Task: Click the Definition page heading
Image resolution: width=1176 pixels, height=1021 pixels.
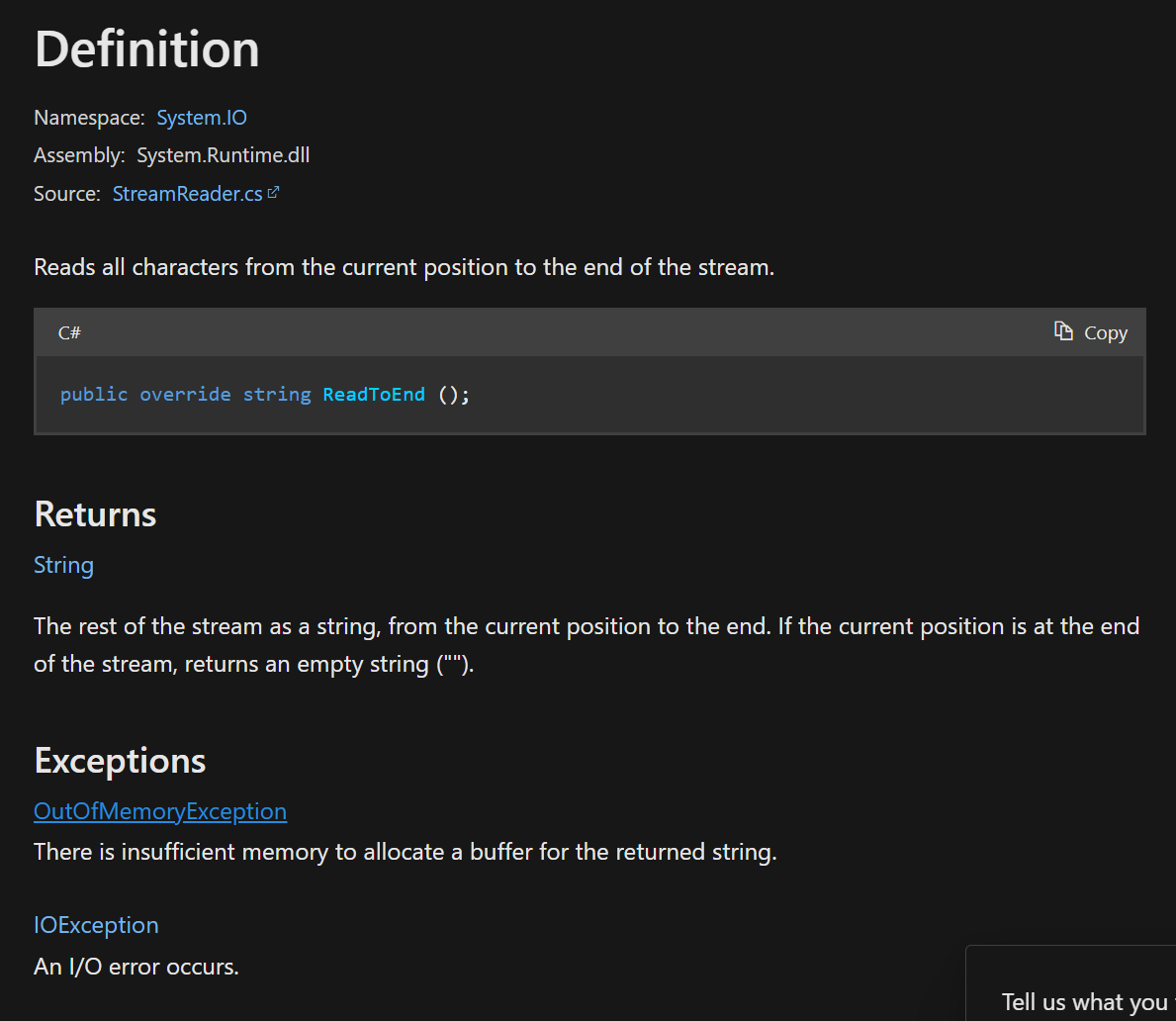Action: point(145,48)
